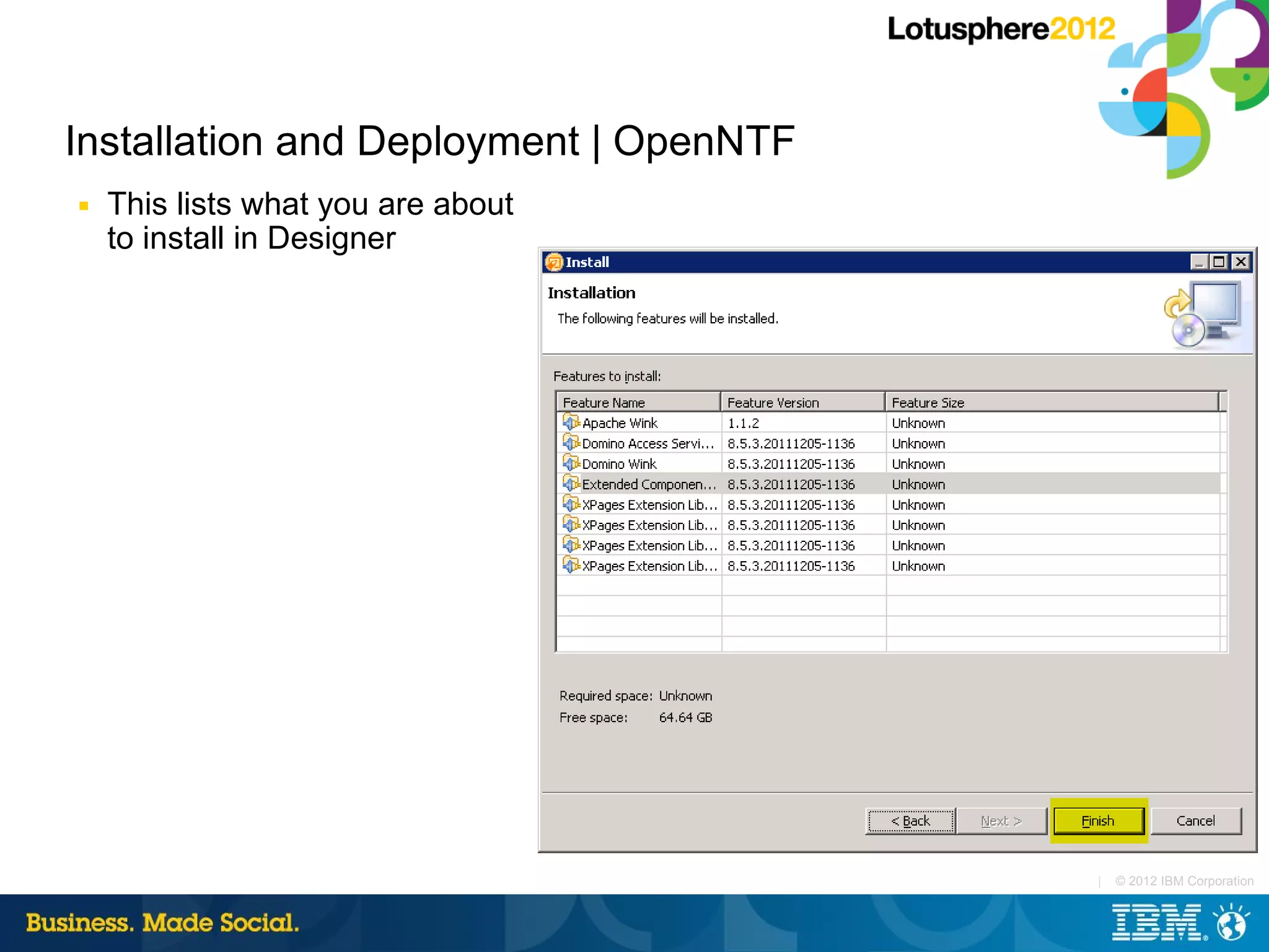Select the Apache Wink feature row
The height and width of the screenshot is (952, 1269).
[x=889, y=423]
